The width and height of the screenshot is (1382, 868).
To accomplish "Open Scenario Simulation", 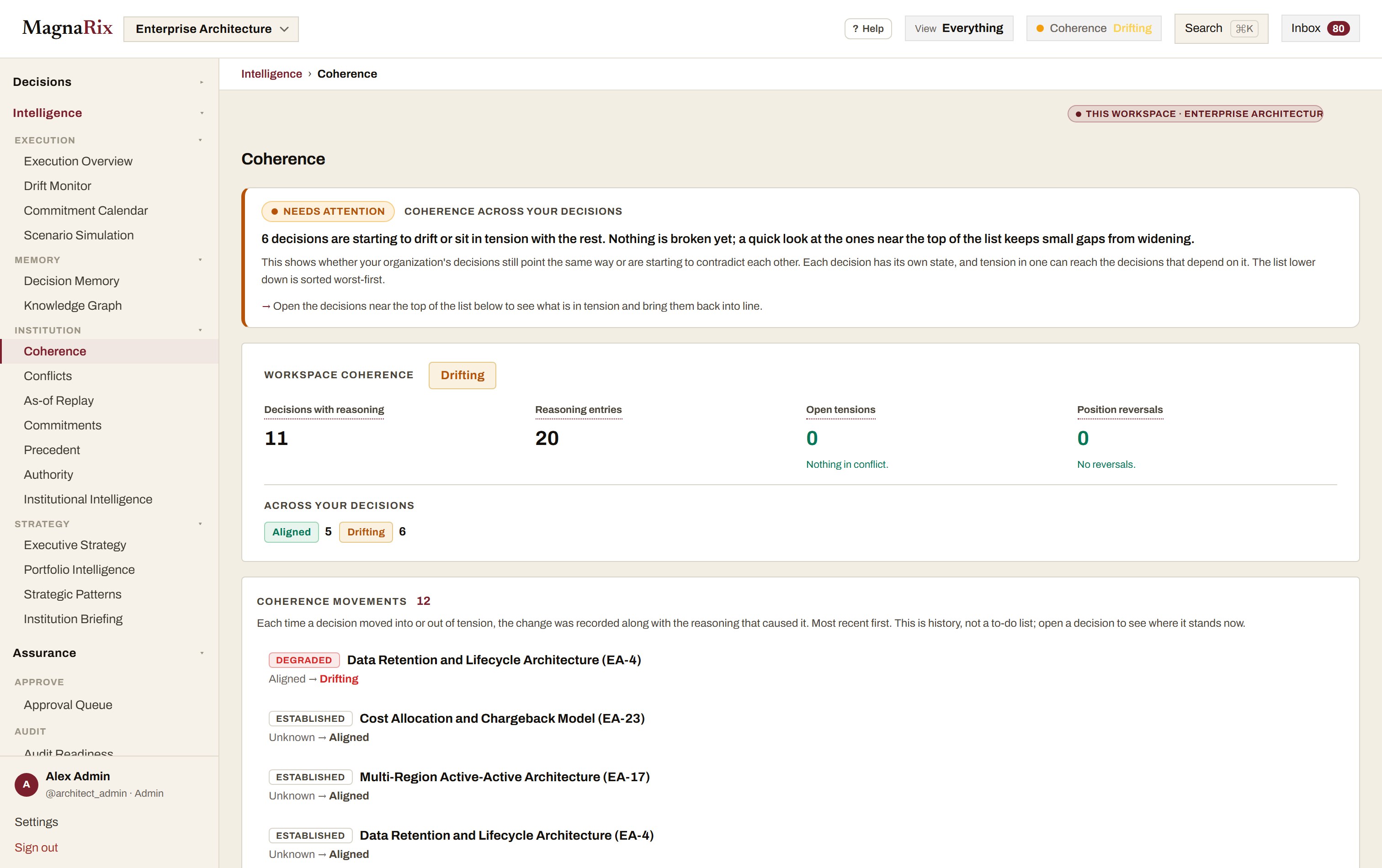I will pyautogui.click(x=79, y=235).
